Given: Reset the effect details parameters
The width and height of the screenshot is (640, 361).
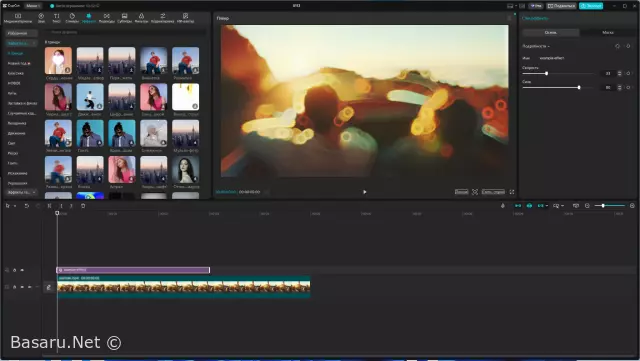Looking at the screenshot, I should coord(618,46).
